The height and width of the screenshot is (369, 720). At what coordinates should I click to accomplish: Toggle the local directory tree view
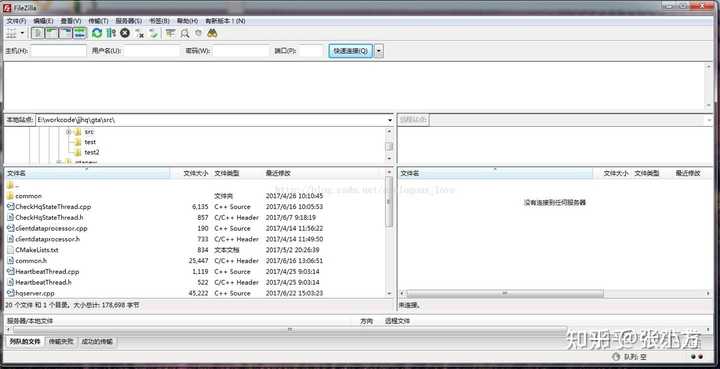[x=51, y=33]
